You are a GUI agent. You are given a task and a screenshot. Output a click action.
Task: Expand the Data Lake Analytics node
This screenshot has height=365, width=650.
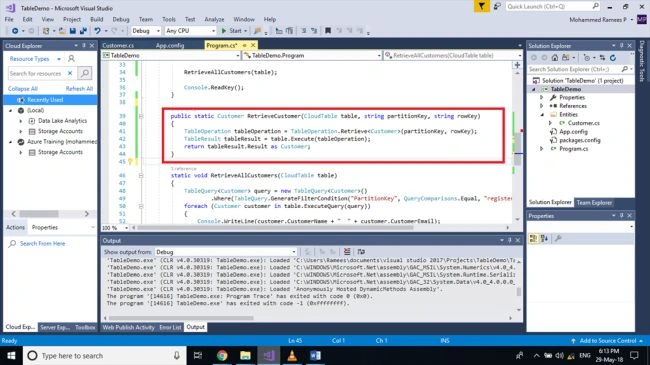click(x=21, y=121)
